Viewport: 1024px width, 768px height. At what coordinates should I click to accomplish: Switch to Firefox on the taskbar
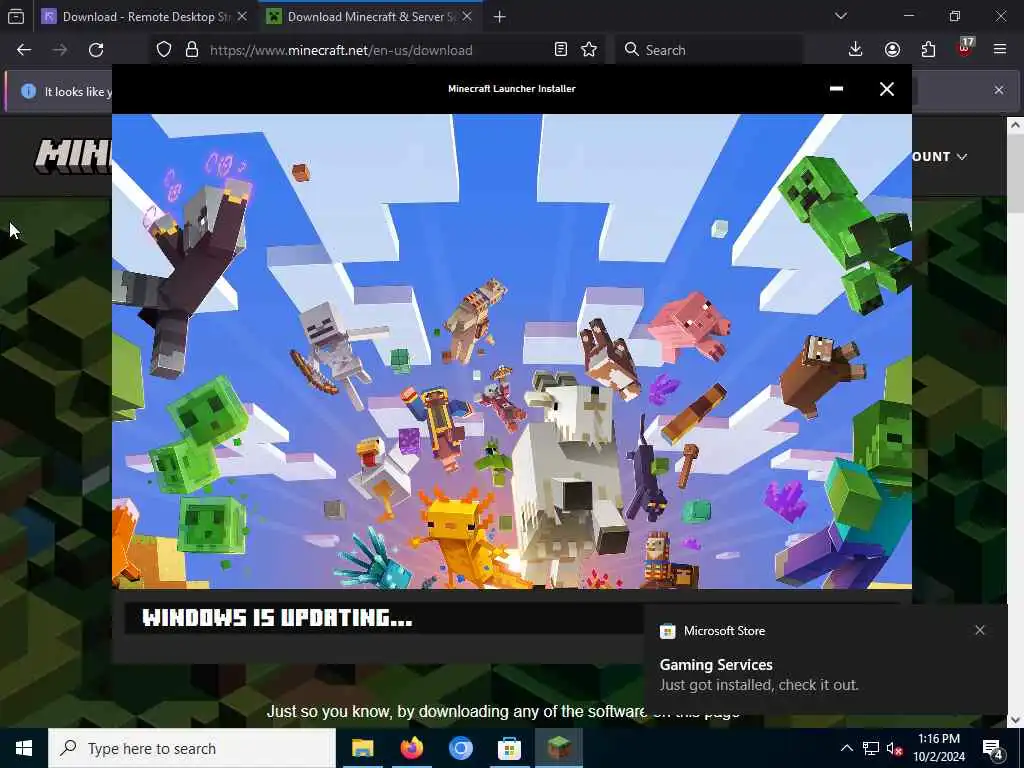point(411,748)
